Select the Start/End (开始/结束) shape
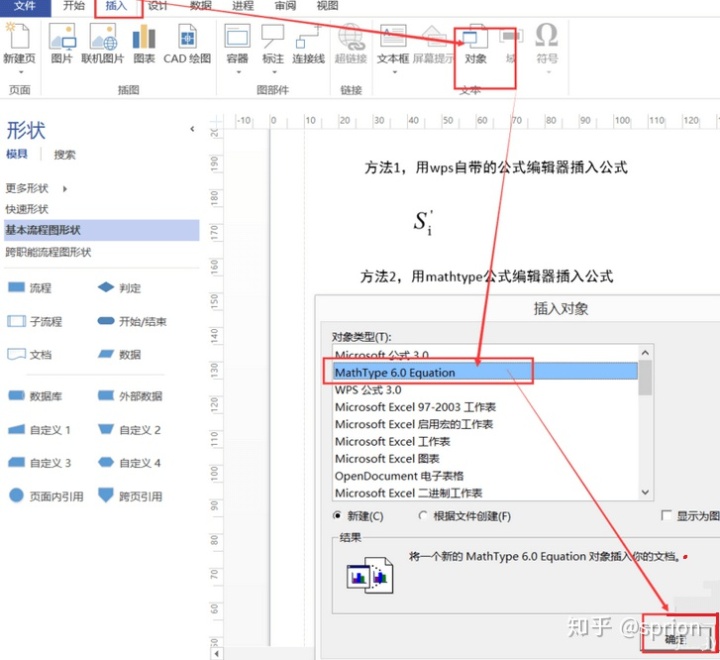Image resolution: width=720 pixels, height=660 pixels. click(132, 321)
